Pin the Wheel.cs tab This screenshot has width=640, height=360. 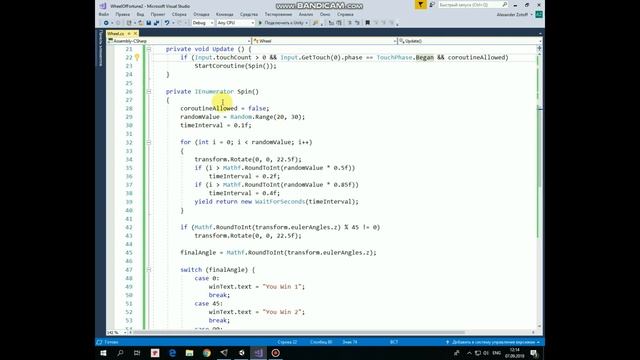point(129,33)
